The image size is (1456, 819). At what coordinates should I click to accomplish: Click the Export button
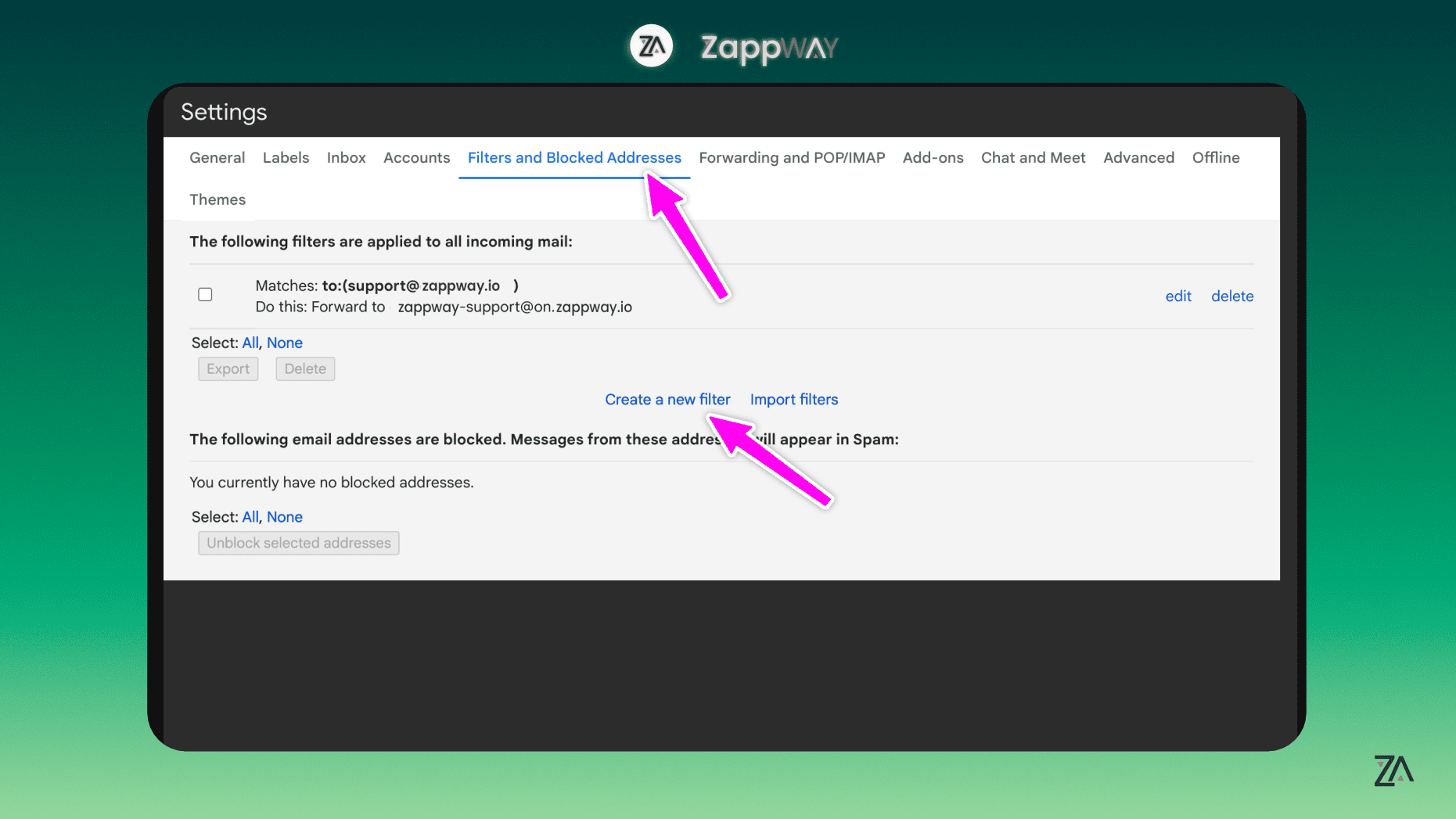228,368
